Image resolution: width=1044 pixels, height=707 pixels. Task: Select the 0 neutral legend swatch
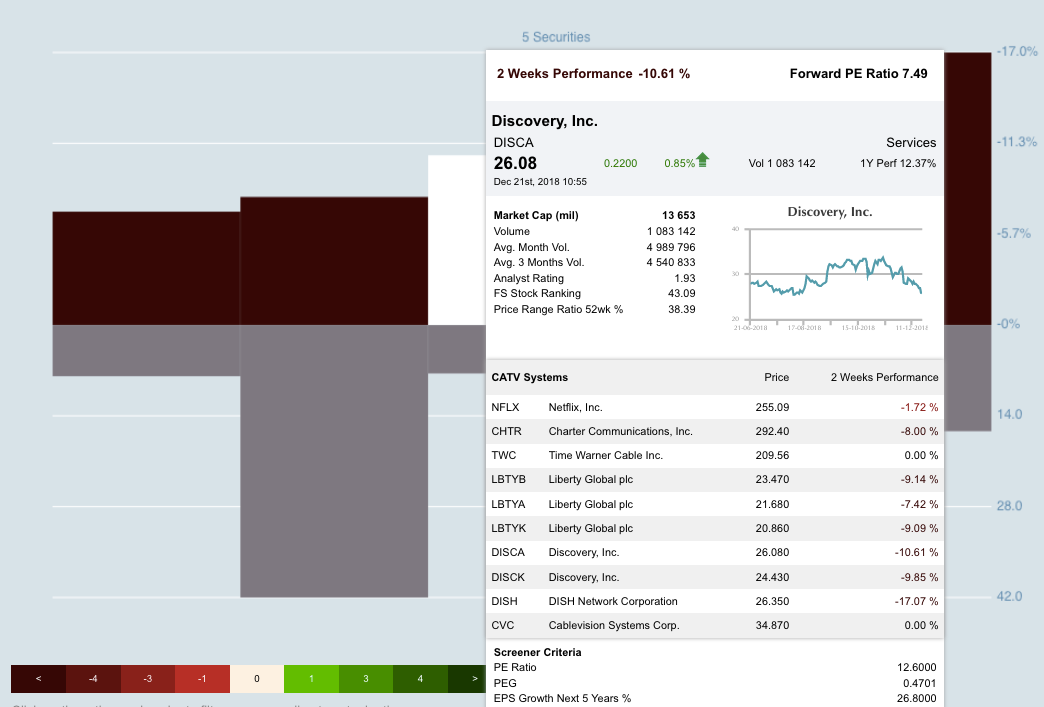click(257, 679)
